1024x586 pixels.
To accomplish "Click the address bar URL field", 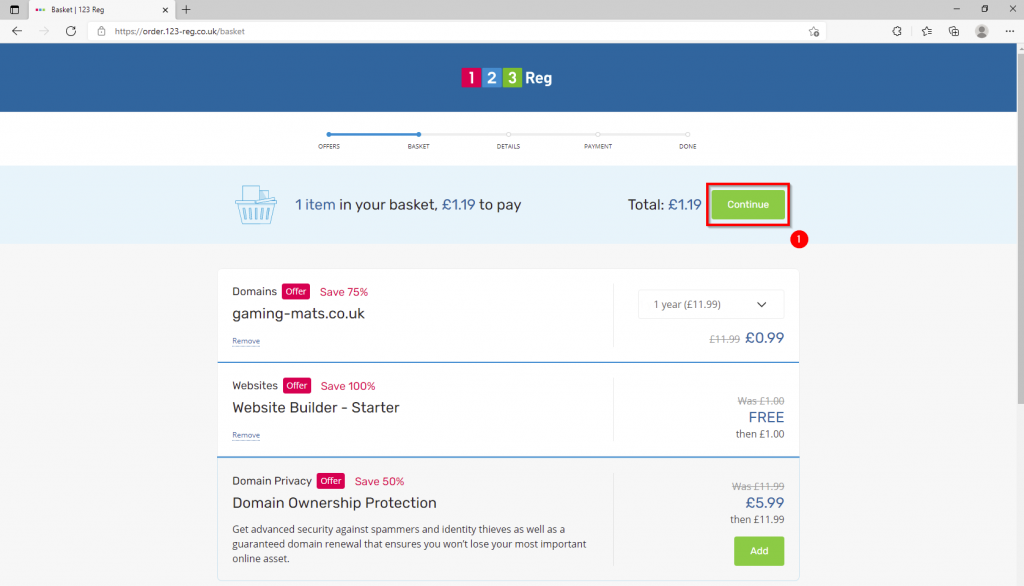I will tap(457, 31).
